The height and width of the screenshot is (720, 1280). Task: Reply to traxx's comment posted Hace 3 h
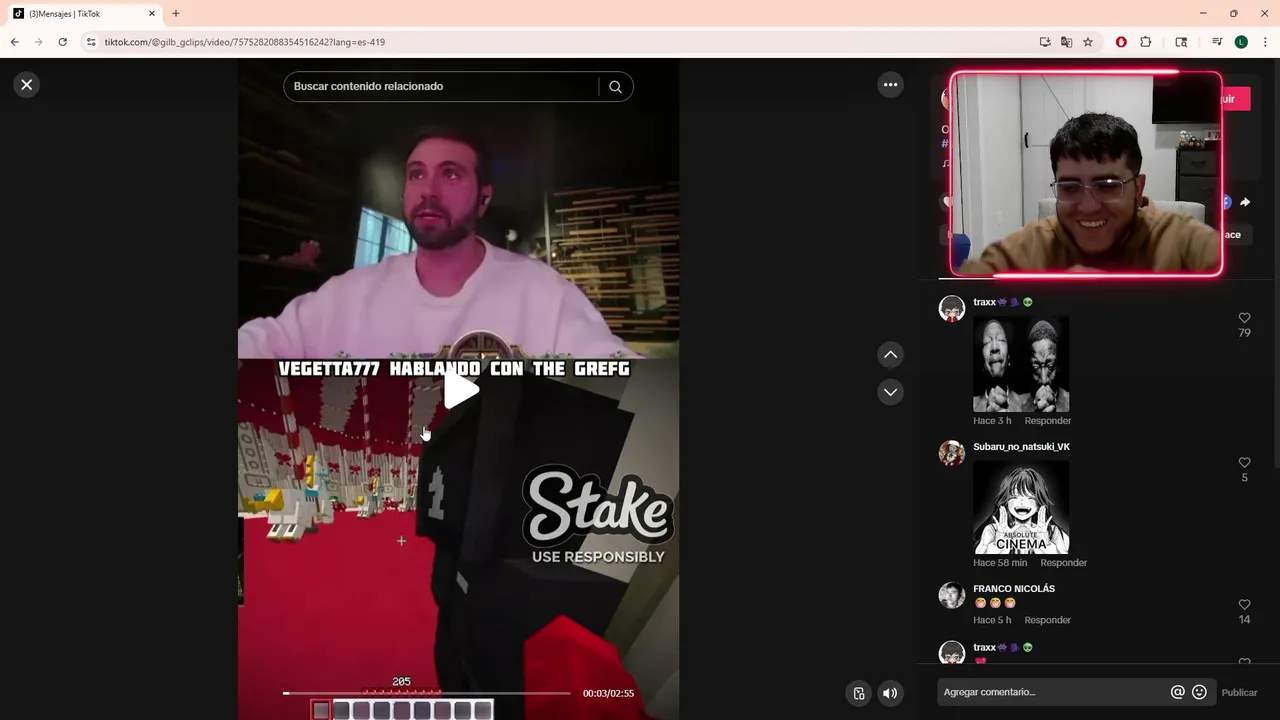coord(1047,421)
